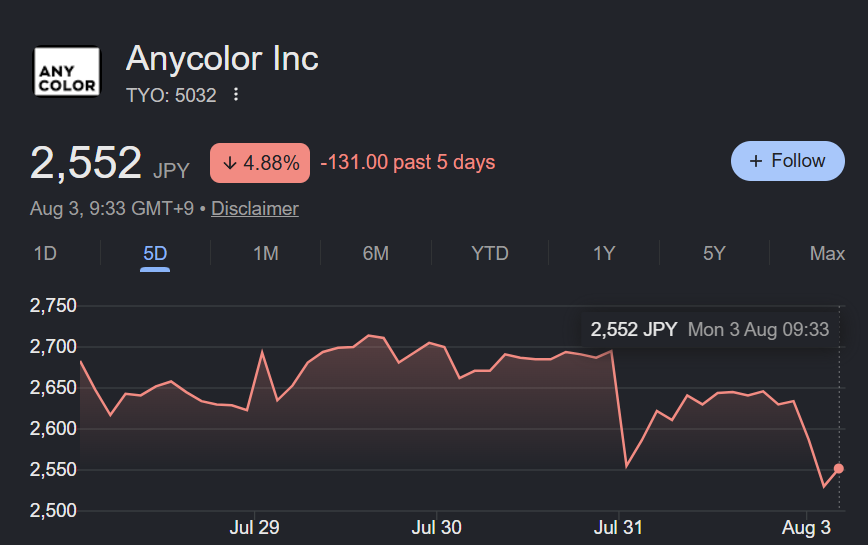Click the 2,650 price axis label
The width and height of the screenshot is (868, 545).
pos(53,388)
